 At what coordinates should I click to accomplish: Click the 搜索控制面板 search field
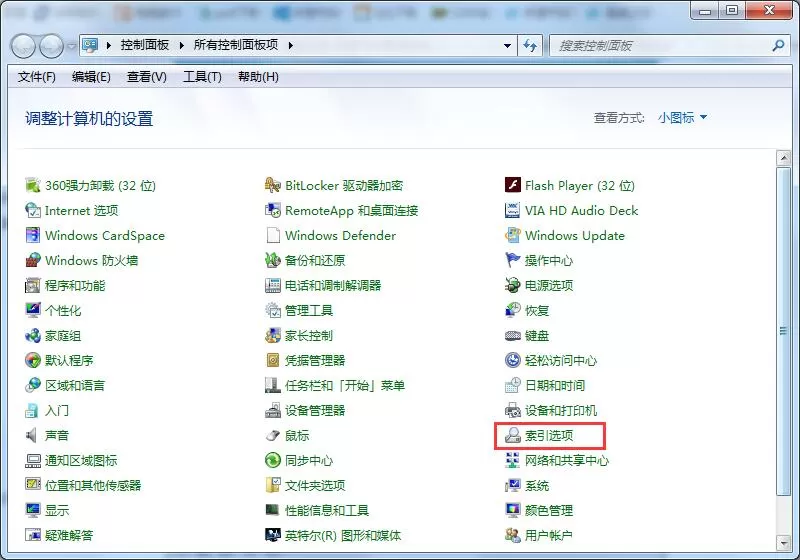click(663, 46)
